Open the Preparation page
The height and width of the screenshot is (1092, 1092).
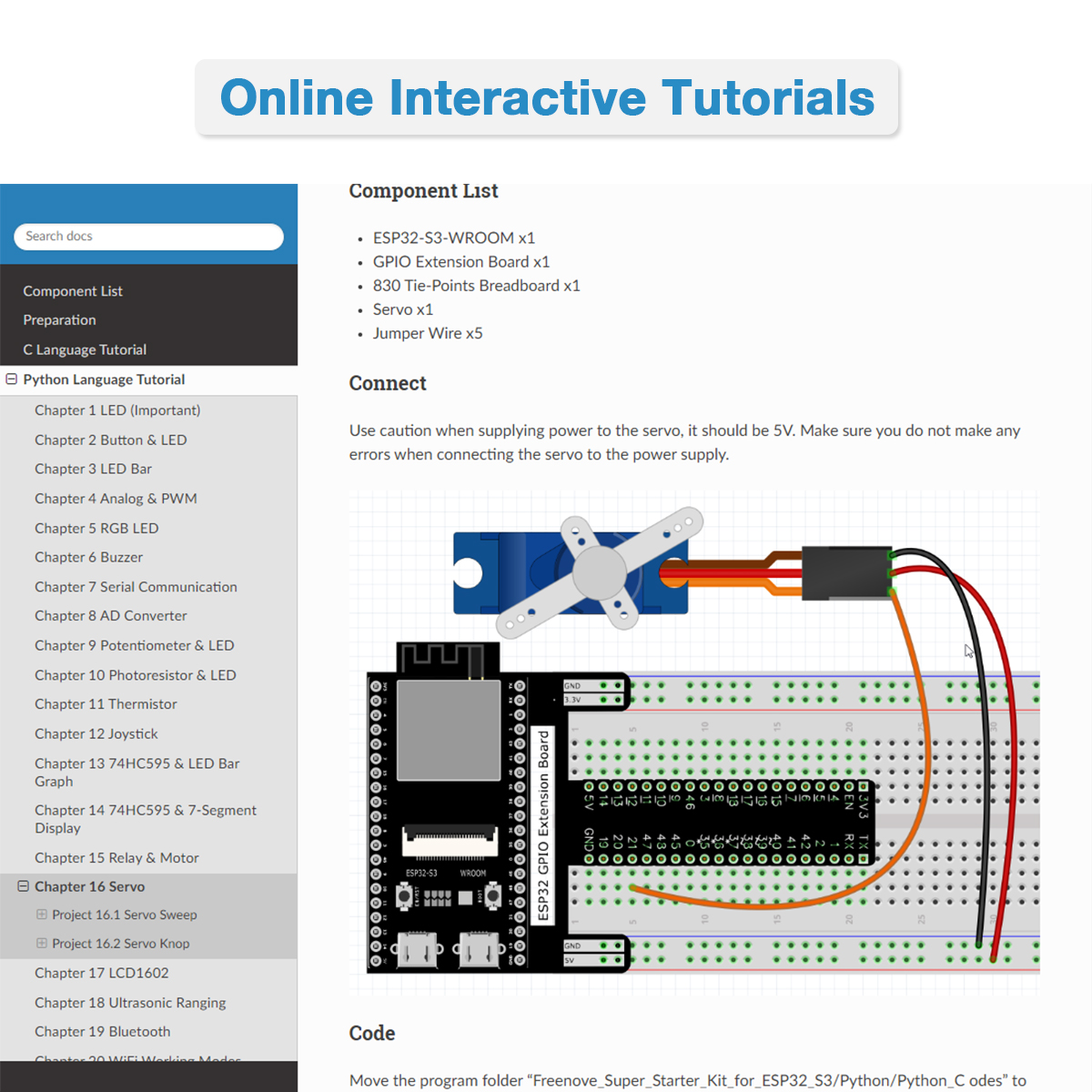click(59, 320)
